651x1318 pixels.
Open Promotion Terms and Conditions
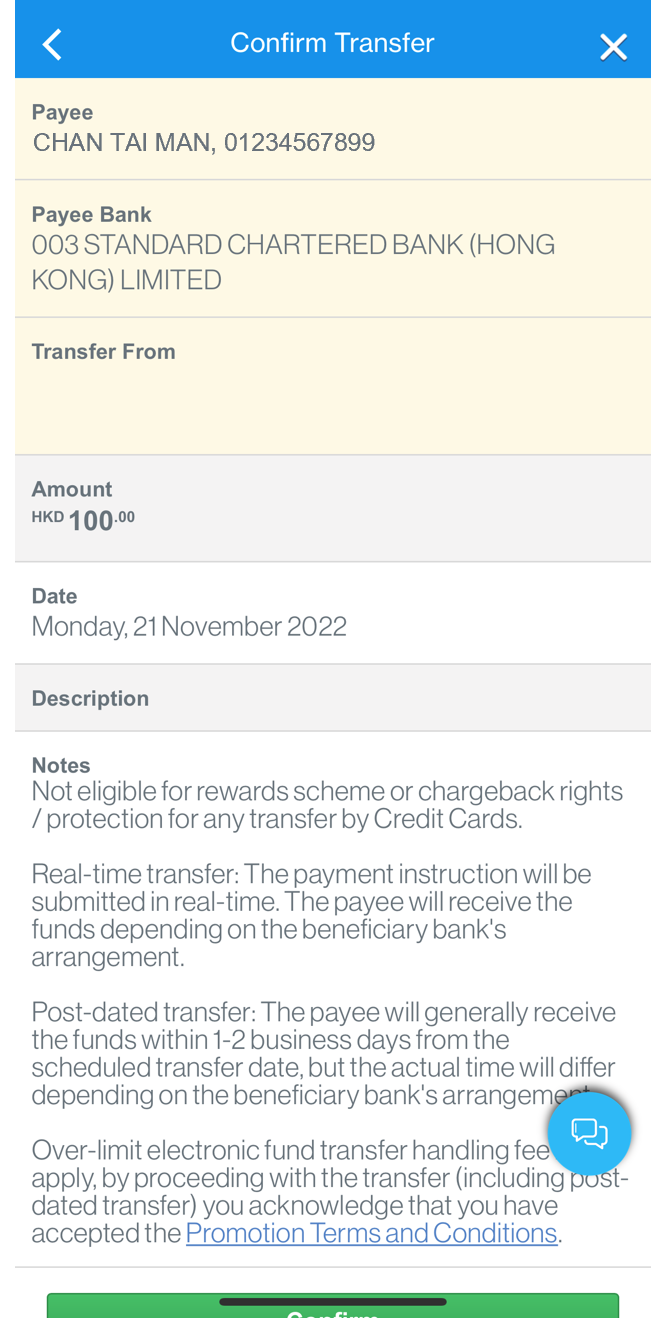click(x=370, y=1233)
